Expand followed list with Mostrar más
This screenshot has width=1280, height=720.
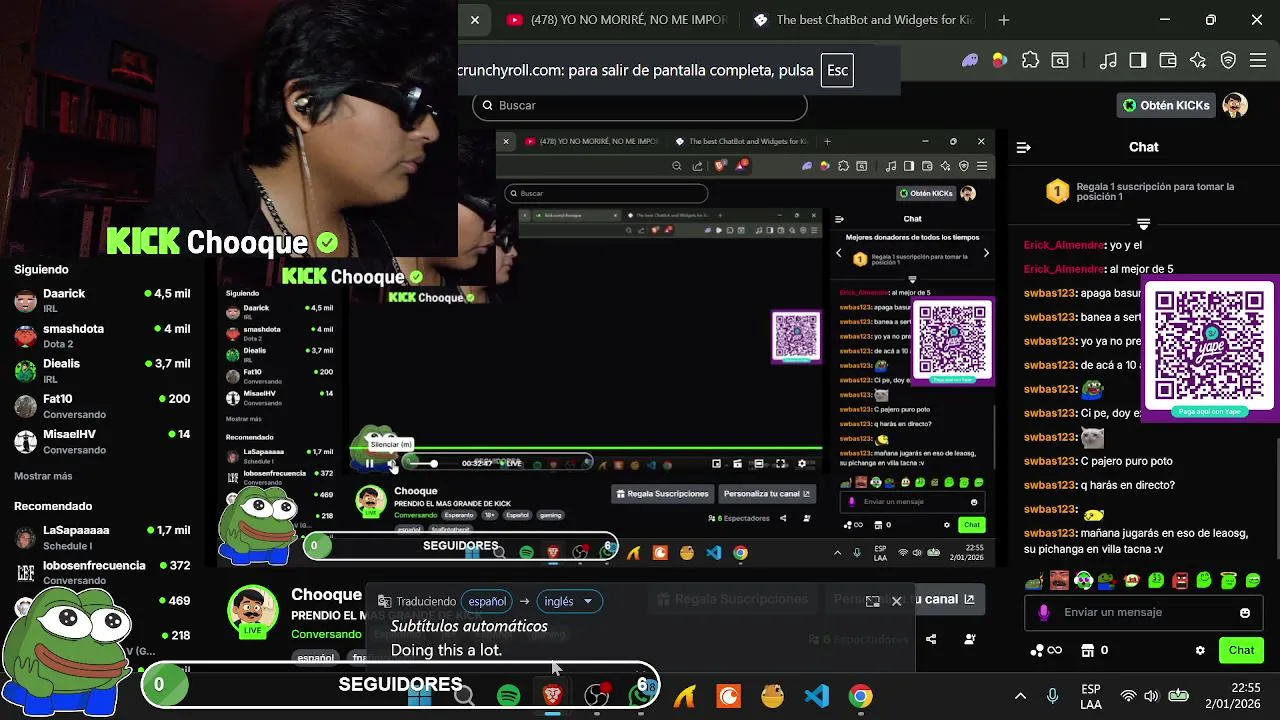click(43, 476)
